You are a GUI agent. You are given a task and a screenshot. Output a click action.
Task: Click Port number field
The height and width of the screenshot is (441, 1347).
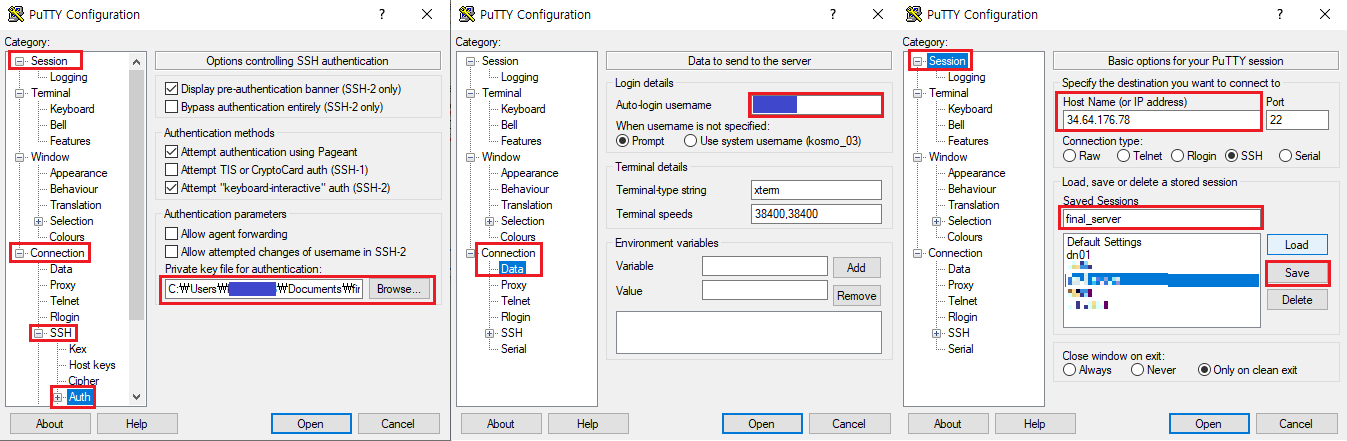tap(1297, 120)
